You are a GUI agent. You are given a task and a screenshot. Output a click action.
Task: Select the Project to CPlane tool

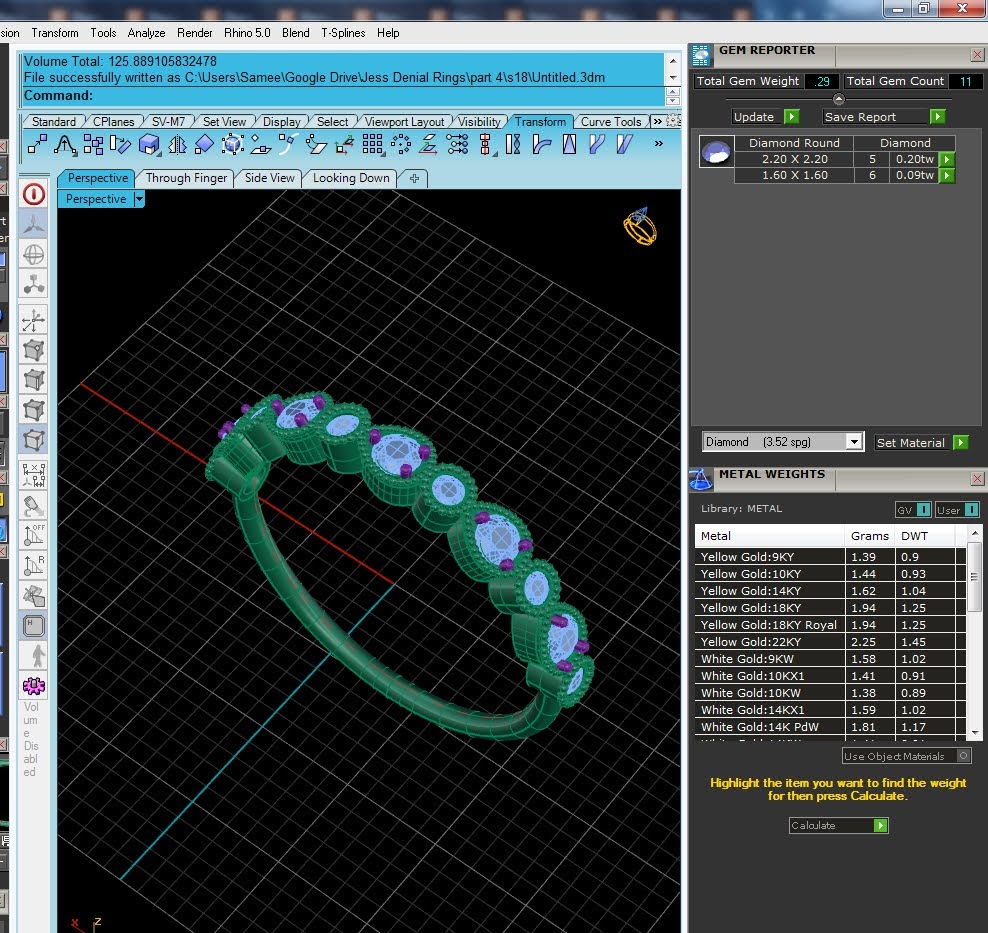tap(428, 145)
